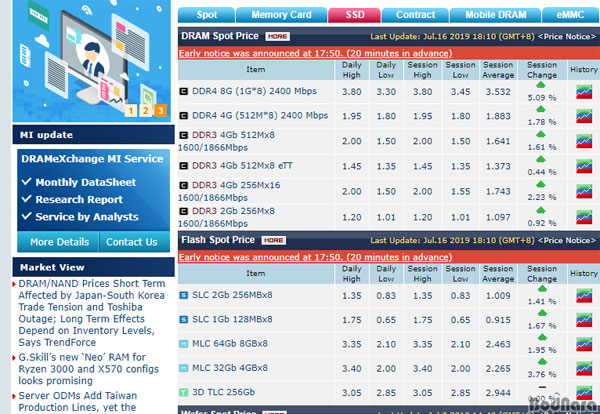This screenshot has height=414, width=600.
Task: Open Price Notice in DRAM Spot Price header
Action: [x=567, y=37]
